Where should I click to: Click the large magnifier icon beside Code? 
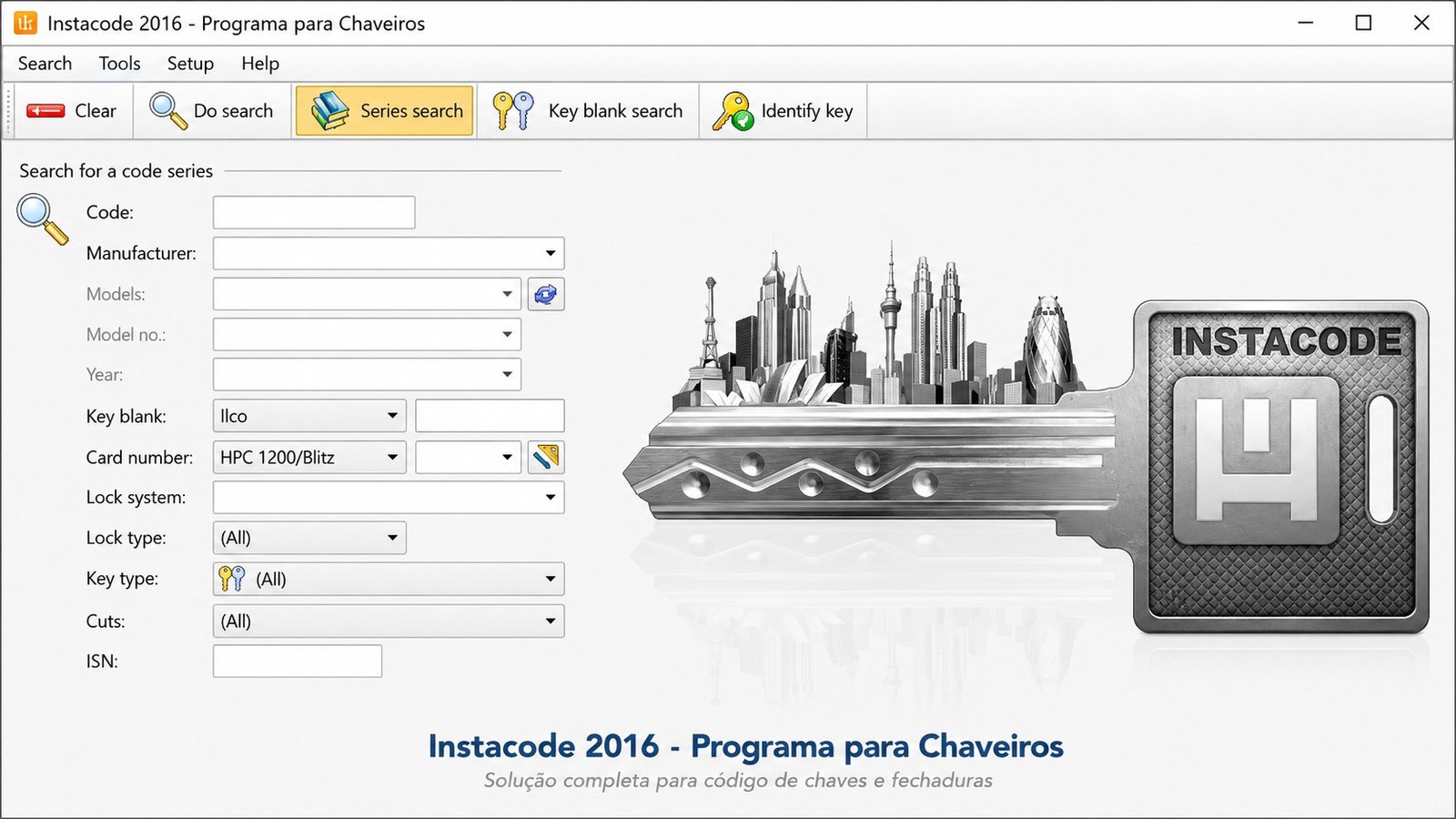[x=43, y=219]
